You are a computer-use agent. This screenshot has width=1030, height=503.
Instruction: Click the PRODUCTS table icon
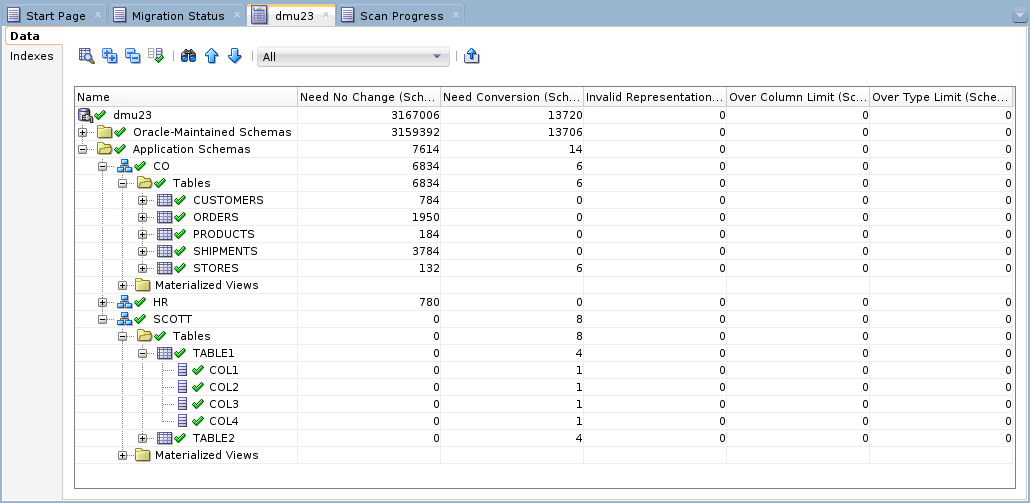pos(164,234)
